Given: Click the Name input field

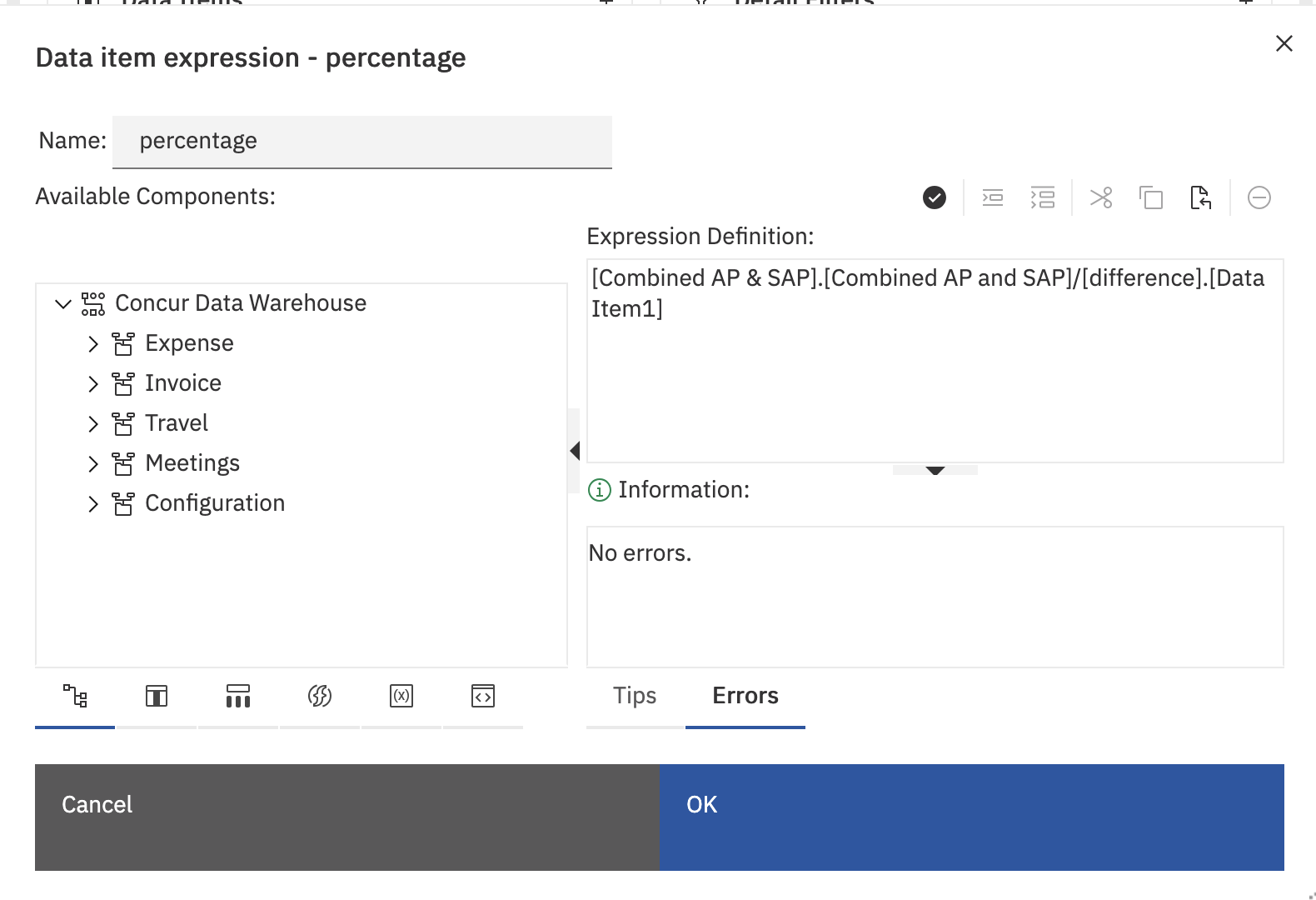Looking at the screenshot, I should [x=362, y=142].
